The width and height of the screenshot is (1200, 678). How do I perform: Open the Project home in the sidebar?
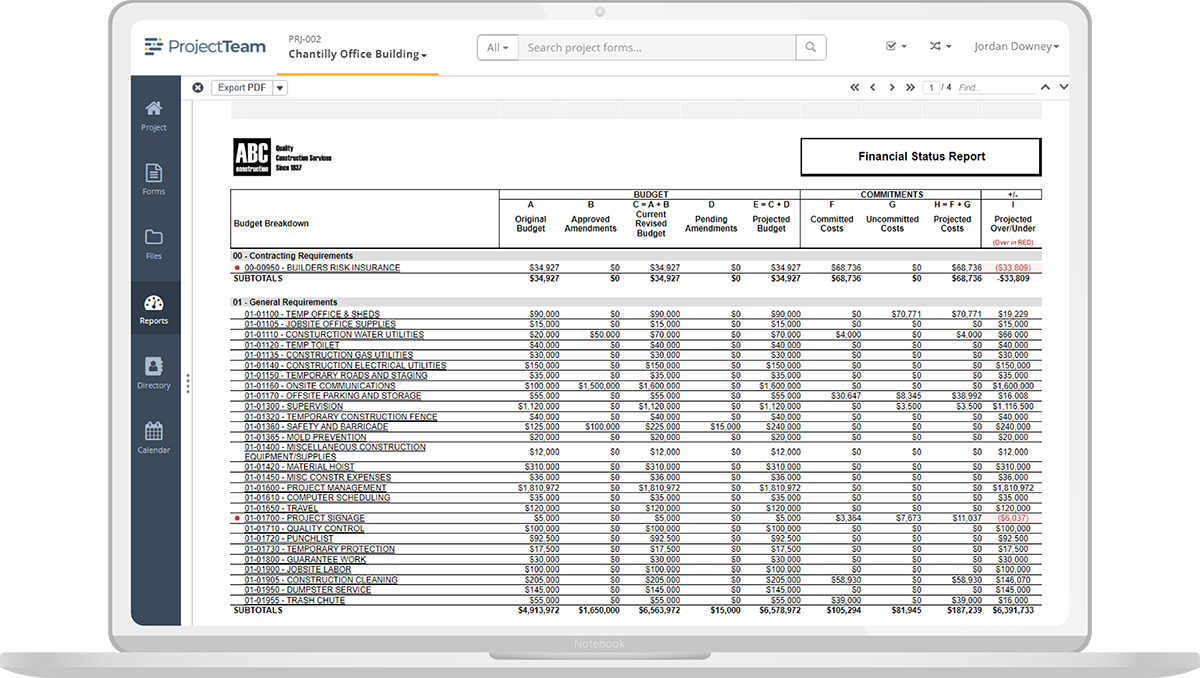pos(154,115)
